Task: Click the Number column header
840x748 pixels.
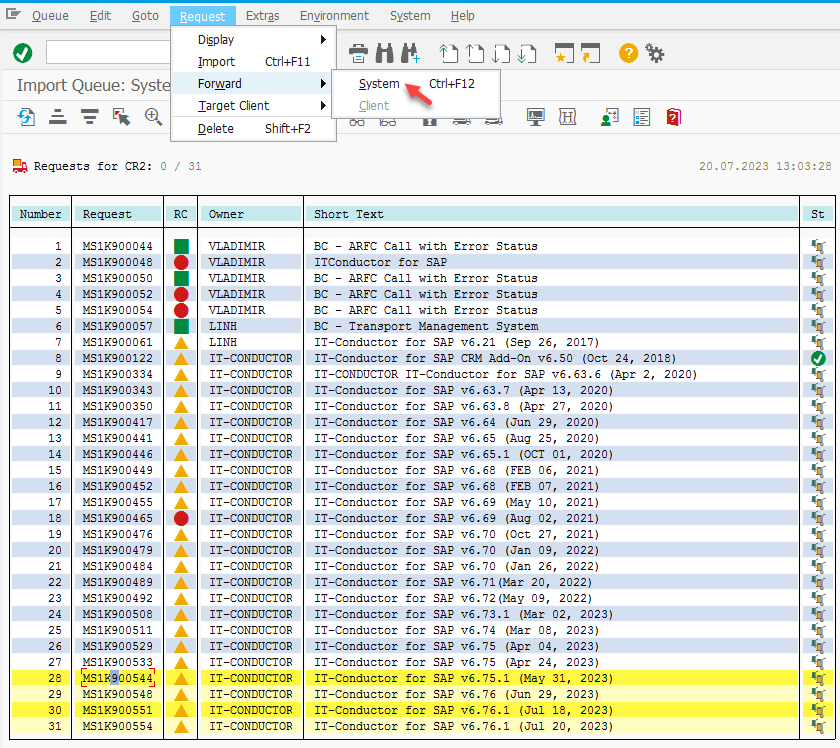Action: click(x=40, y=214)
